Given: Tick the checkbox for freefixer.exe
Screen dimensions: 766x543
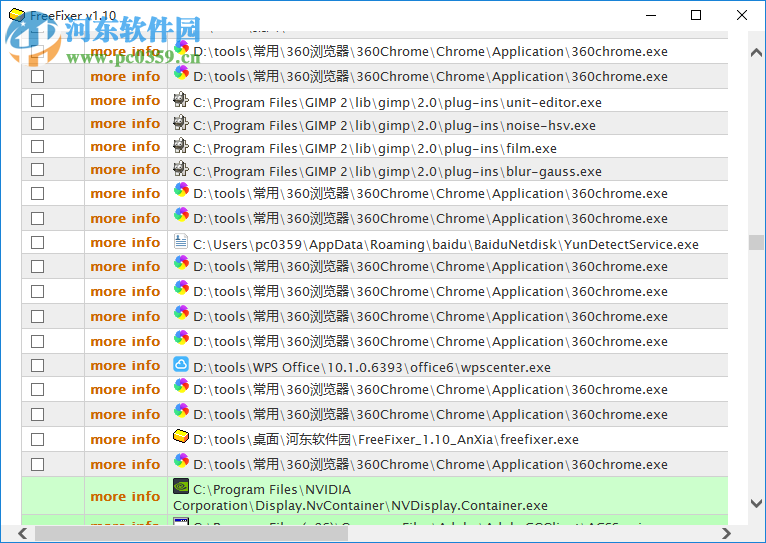Looking at the screenshot, I should [x=38, y=439].
